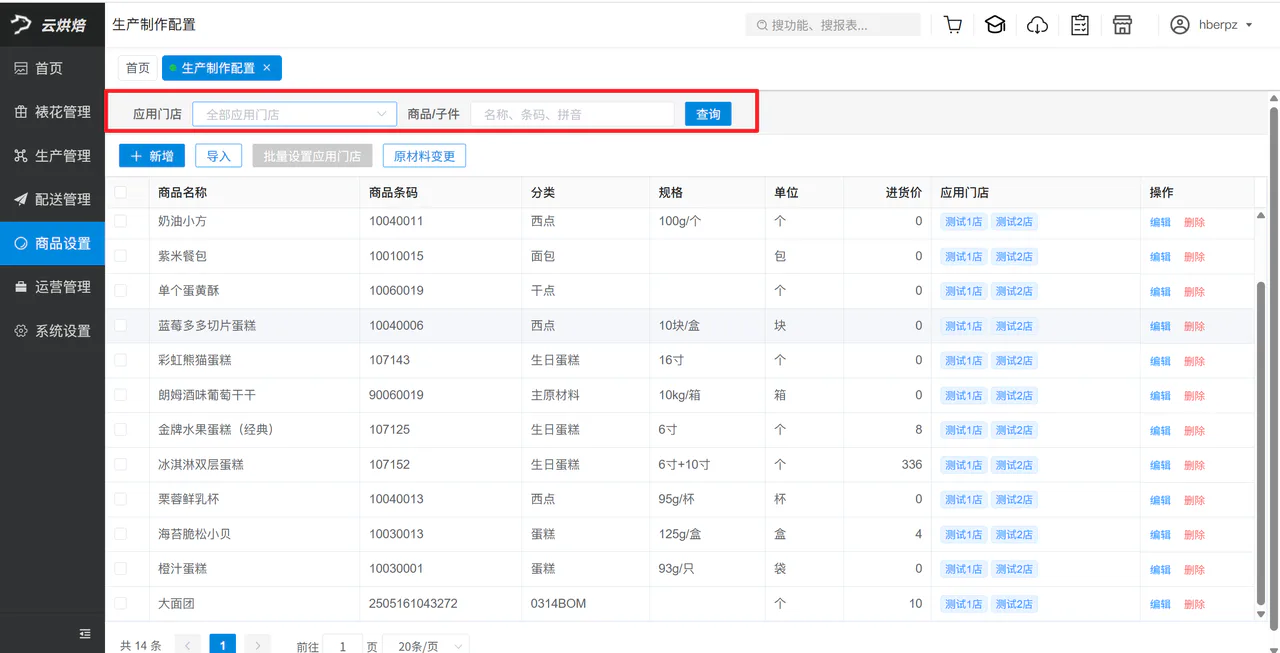Click page 1 in pagination
Viewport: 1280px width, 653px height.
click(223, 645)
